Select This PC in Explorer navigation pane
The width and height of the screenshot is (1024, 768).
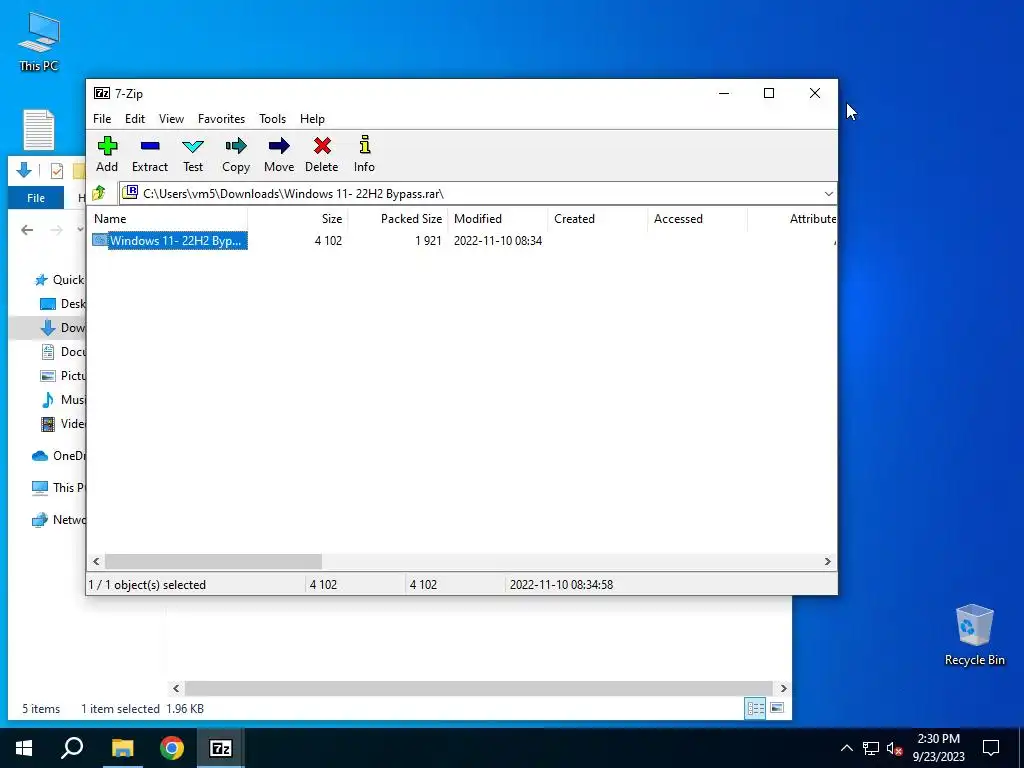[59, 487]
